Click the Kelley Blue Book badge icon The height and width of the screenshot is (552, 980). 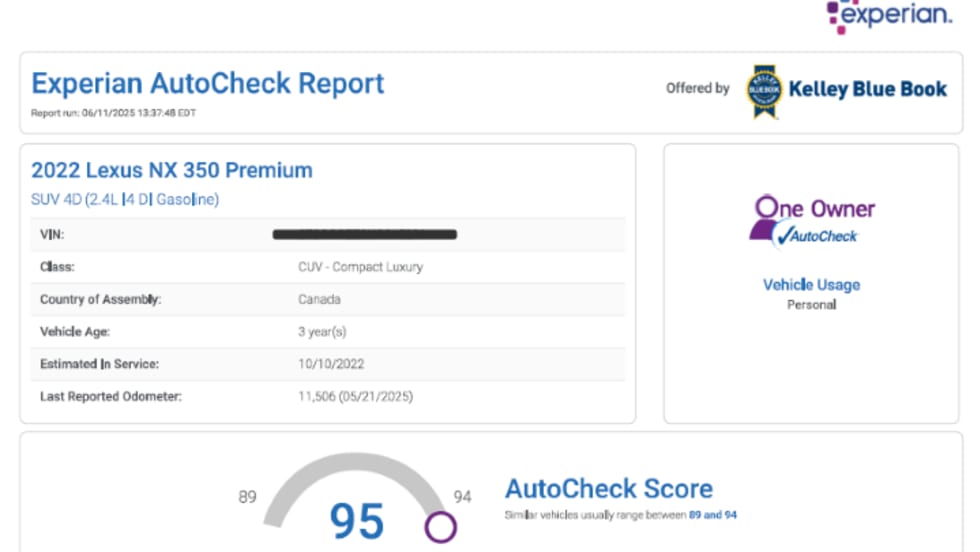(764, 91)
